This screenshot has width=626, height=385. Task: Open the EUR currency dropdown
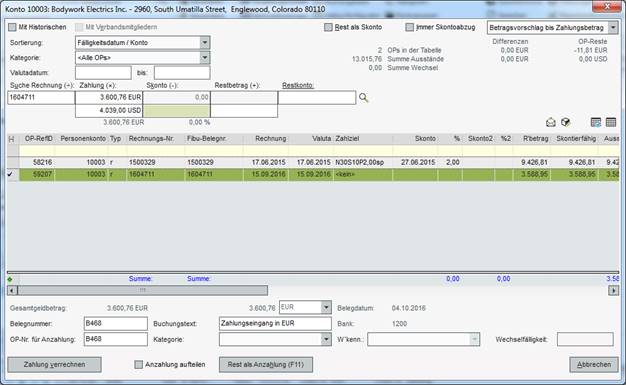[326, 307]
